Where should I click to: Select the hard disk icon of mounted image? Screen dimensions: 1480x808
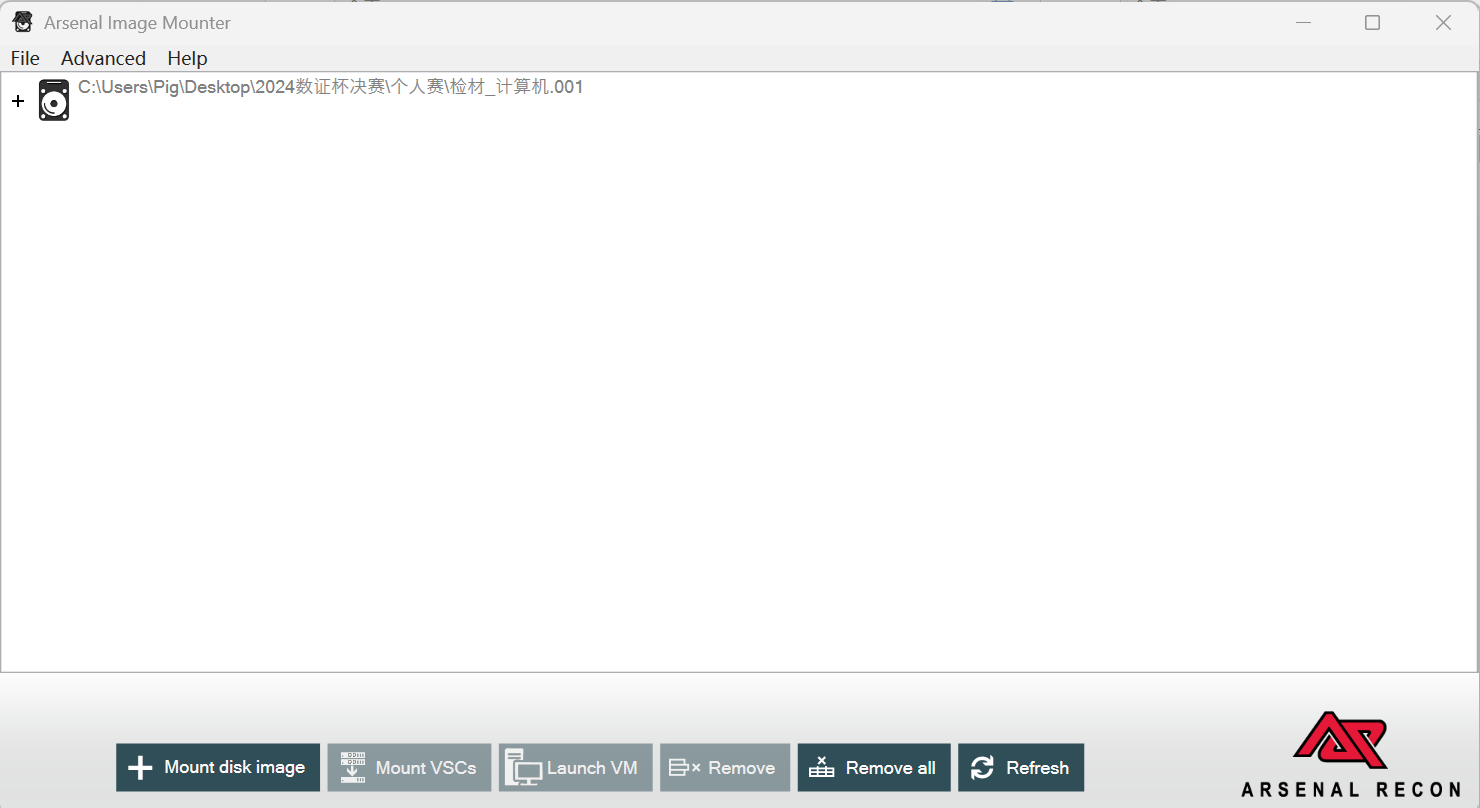pyautogui.click(x=54, y=100)
